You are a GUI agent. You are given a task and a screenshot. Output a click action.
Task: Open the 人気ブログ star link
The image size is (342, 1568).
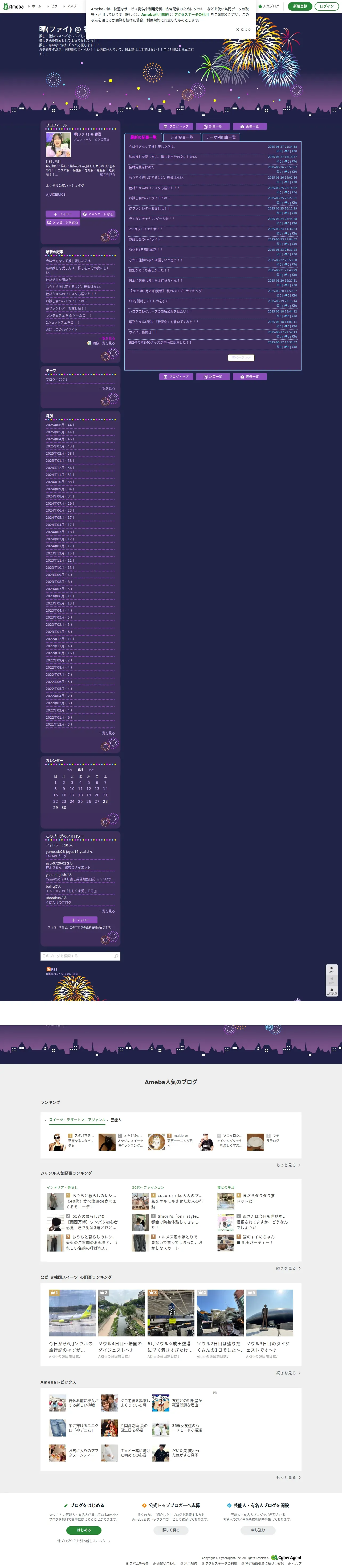coord(269,6)
